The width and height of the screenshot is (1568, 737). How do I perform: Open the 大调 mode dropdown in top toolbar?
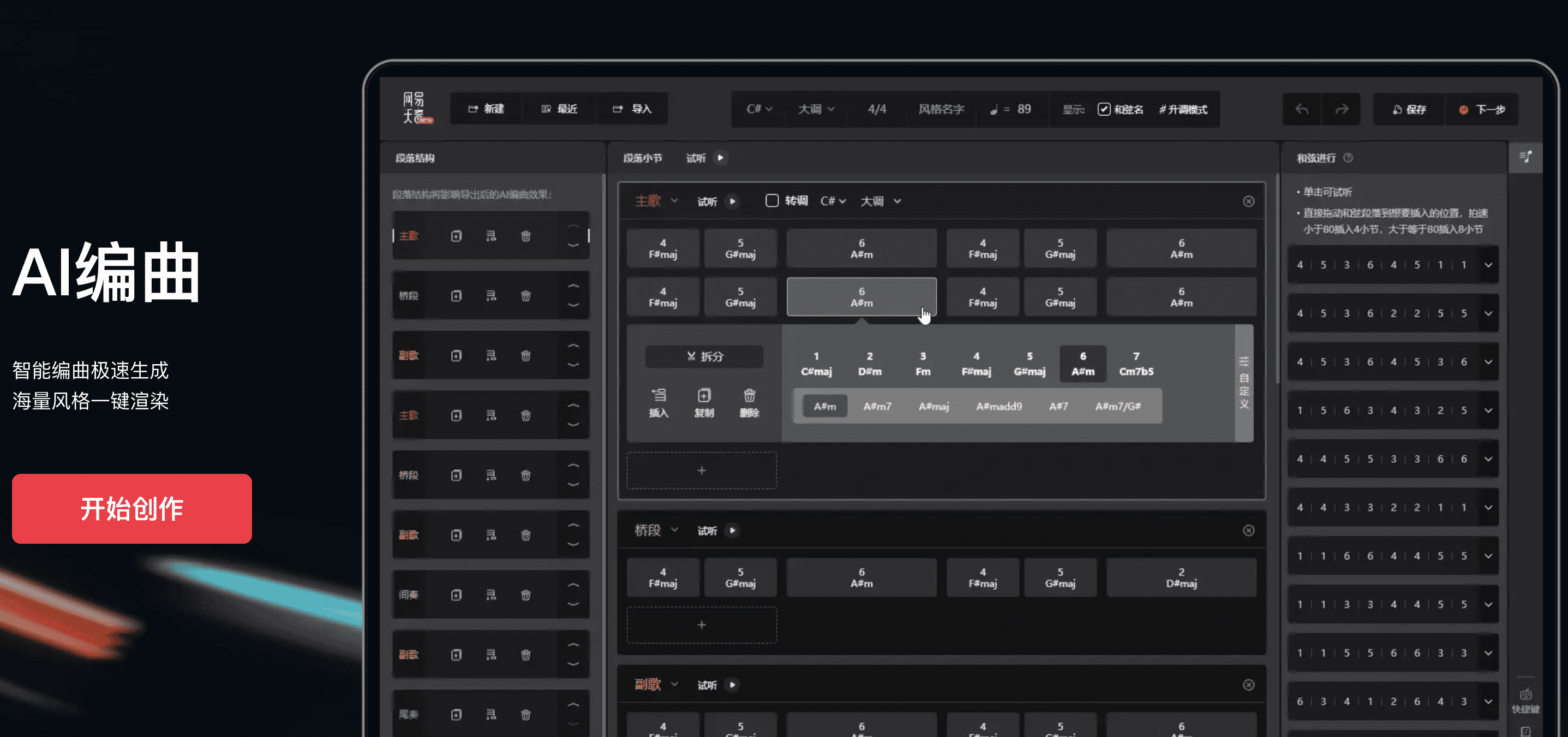click(x=816, y=109)
